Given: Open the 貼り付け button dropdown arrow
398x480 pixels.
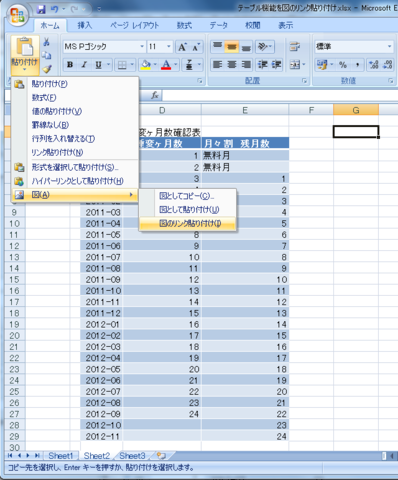Looking at the screenshot, I should coord(25,70).
